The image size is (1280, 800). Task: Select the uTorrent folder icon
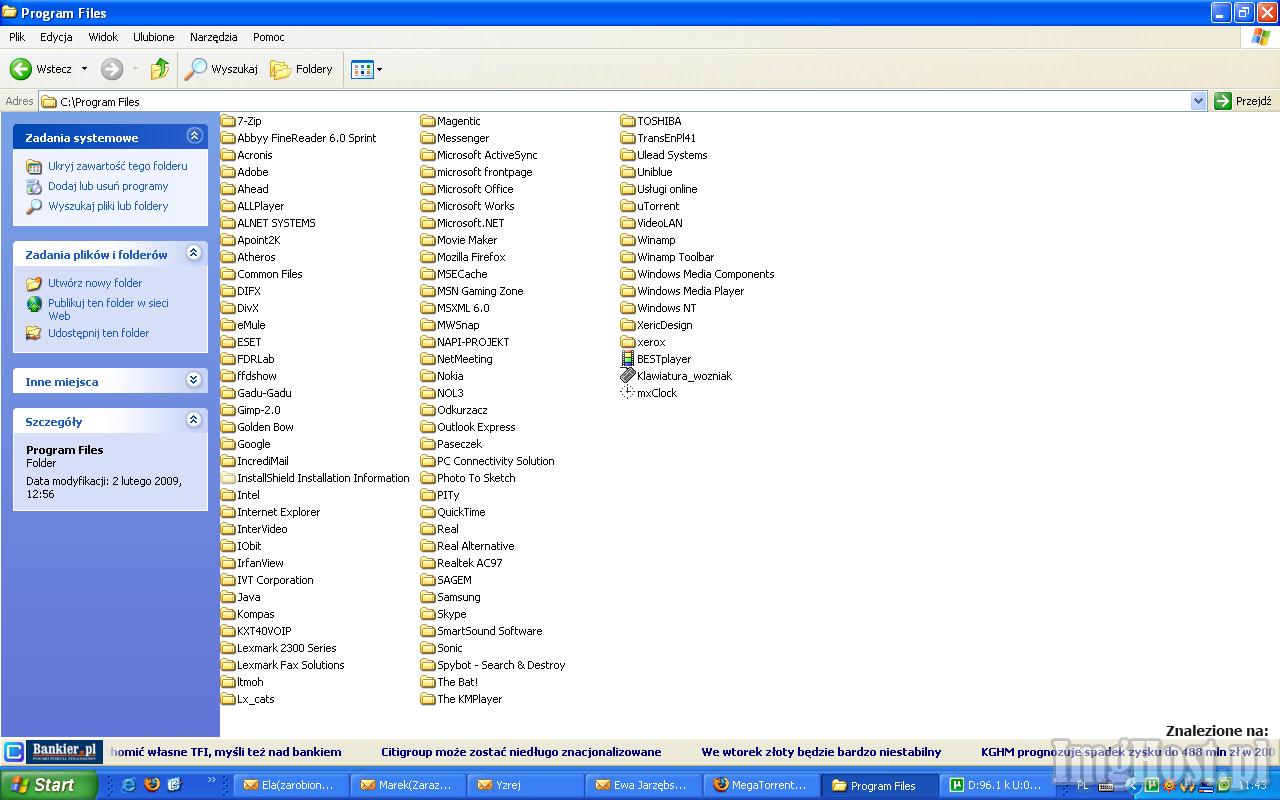(x=628, y=206)
